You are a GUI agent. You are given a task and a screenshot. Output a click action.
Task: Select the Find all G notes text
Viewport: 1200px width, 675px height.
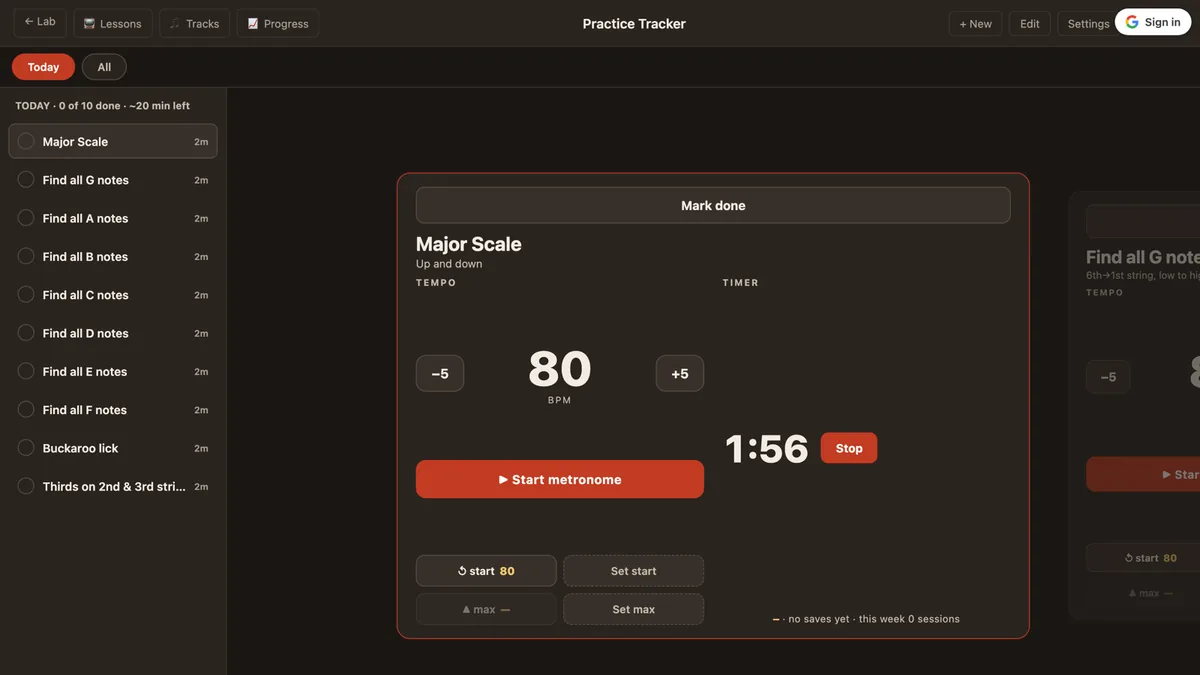pos(85,180)
